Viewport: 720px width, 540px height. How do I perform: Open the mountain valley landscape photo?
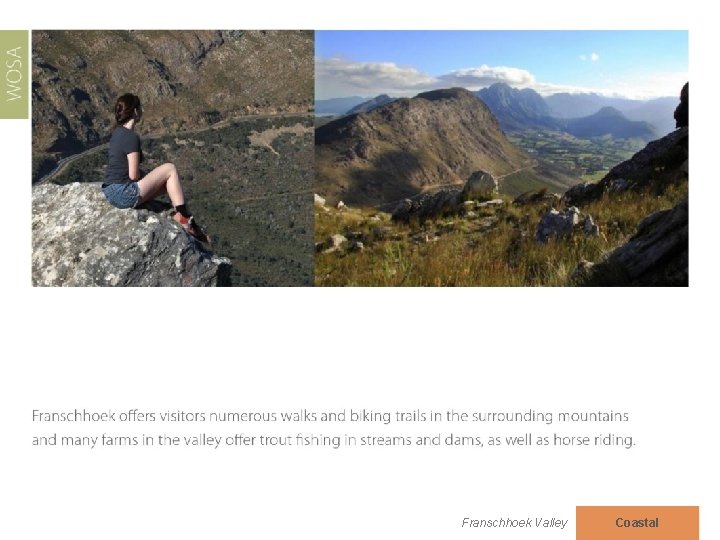pos(501,158)
